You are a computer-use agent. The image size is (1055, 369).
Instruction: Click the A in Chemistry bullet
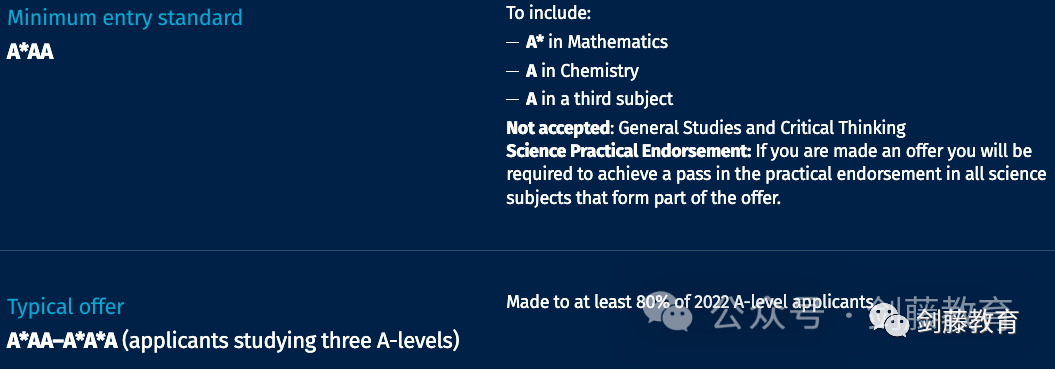pos(582,71)
